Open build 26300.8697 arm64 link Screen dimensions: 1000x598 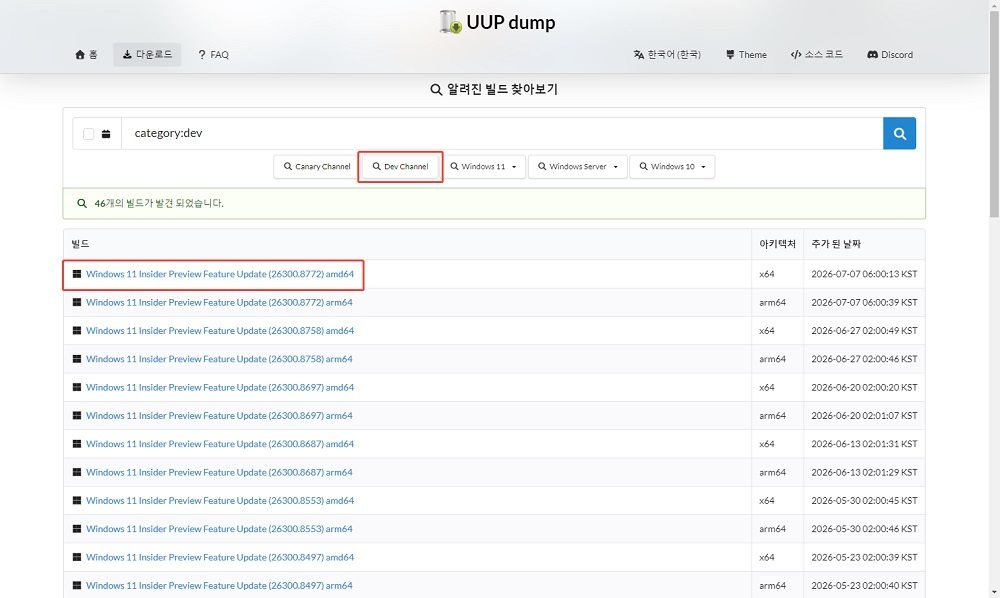(x=219, y=416)
